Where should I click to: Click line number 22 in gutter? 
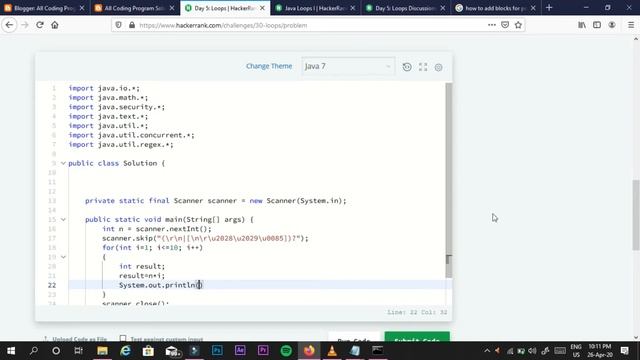(52, 285)
